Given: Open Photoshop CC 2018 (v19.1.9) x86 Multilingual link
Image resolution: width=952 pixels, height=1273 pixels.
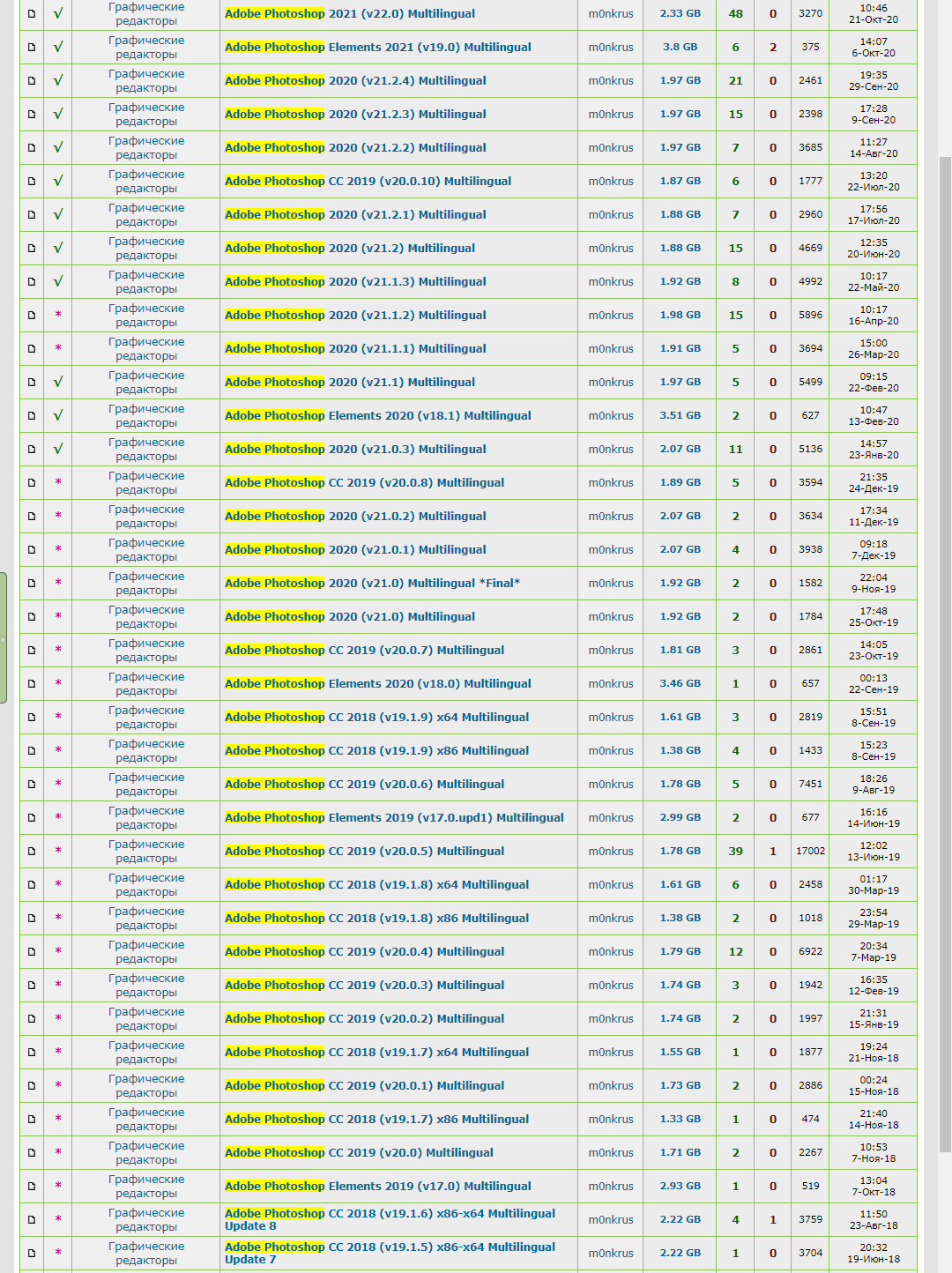Looking at the screenshot, I should click(377, 751).
